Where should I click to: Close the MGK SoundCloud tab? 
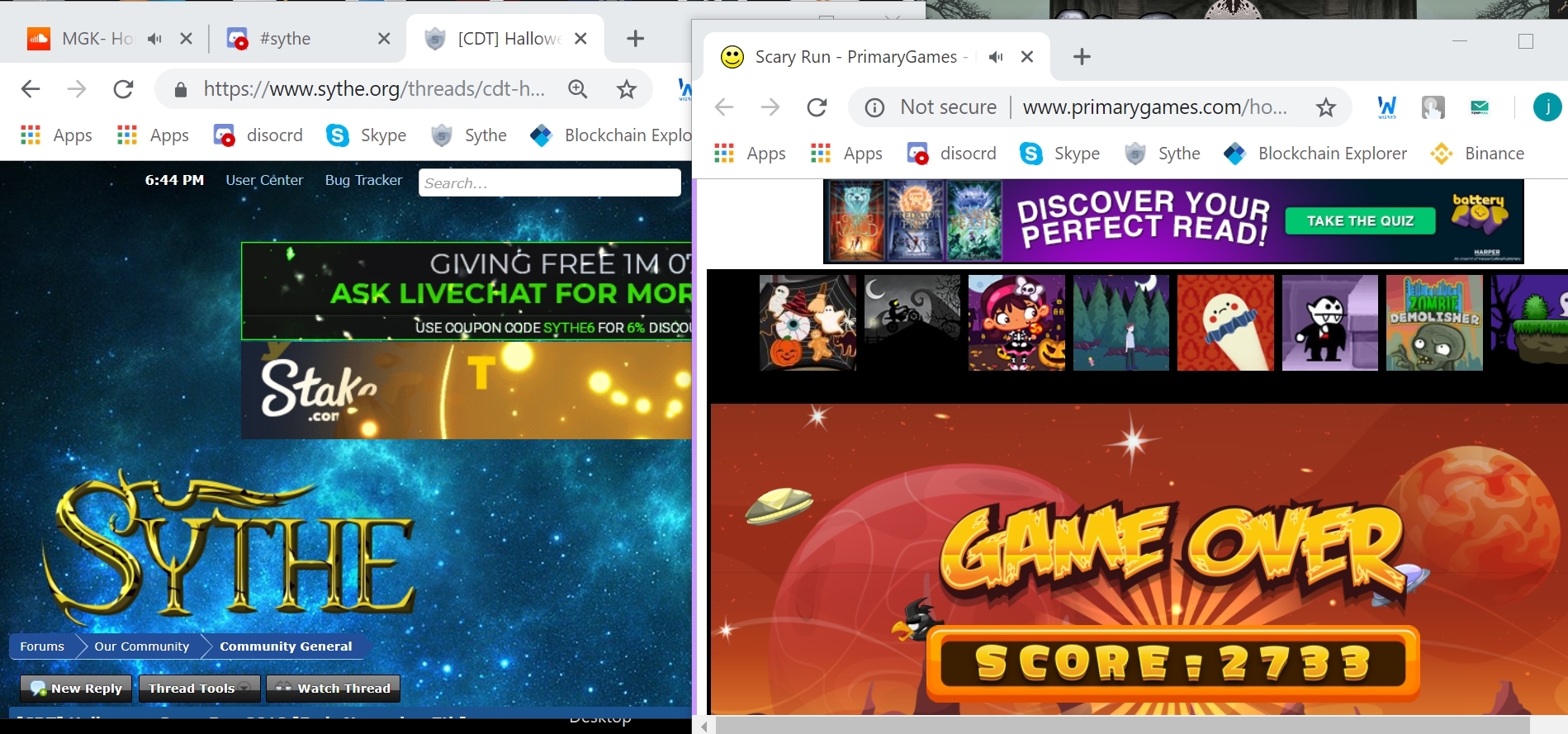tap(186, 39)
